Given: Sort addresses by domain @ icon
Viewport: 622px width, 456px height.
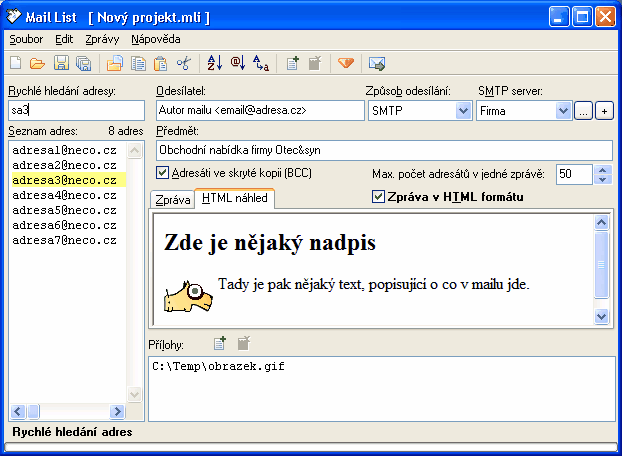Looking at the screenshot, I should [x=238, y=63].
